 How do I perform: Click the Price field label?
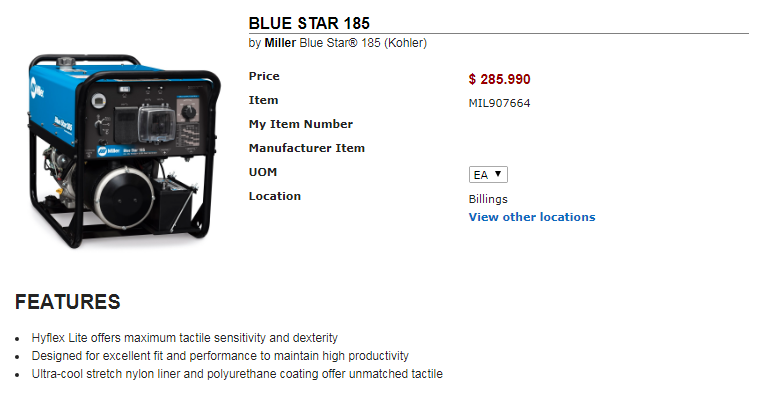pyautogui.click(x=264, y=76)
